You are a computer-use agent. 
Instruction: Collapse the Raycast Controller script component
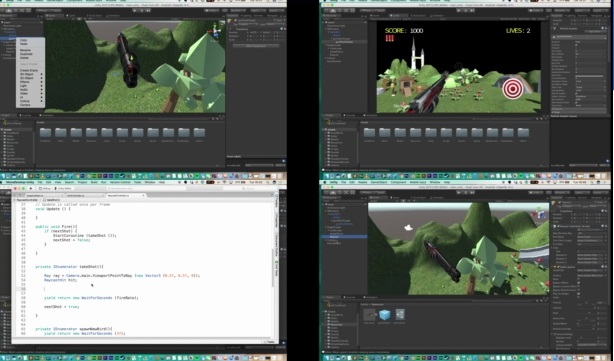(x=552, y=226)
